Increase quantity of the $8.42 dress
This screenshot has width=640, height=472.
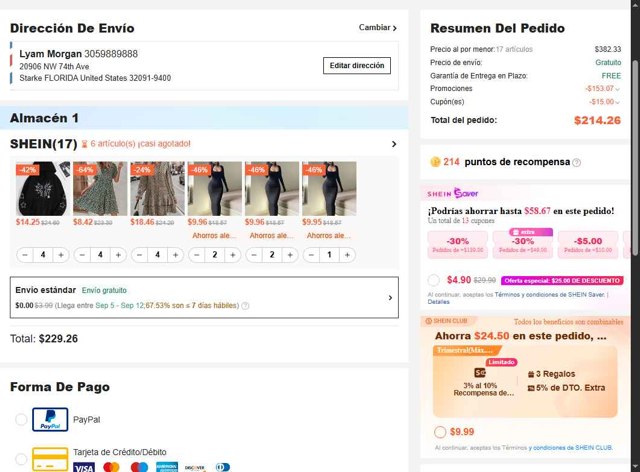point(118,255)
